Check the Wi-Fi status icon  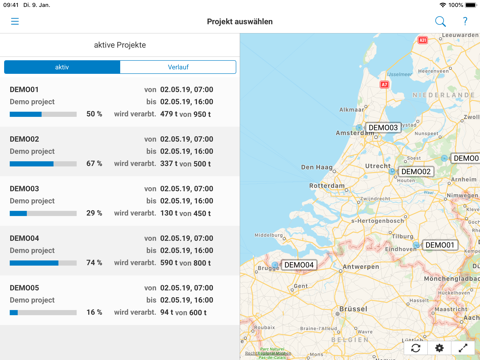click(x=443, y=5)
